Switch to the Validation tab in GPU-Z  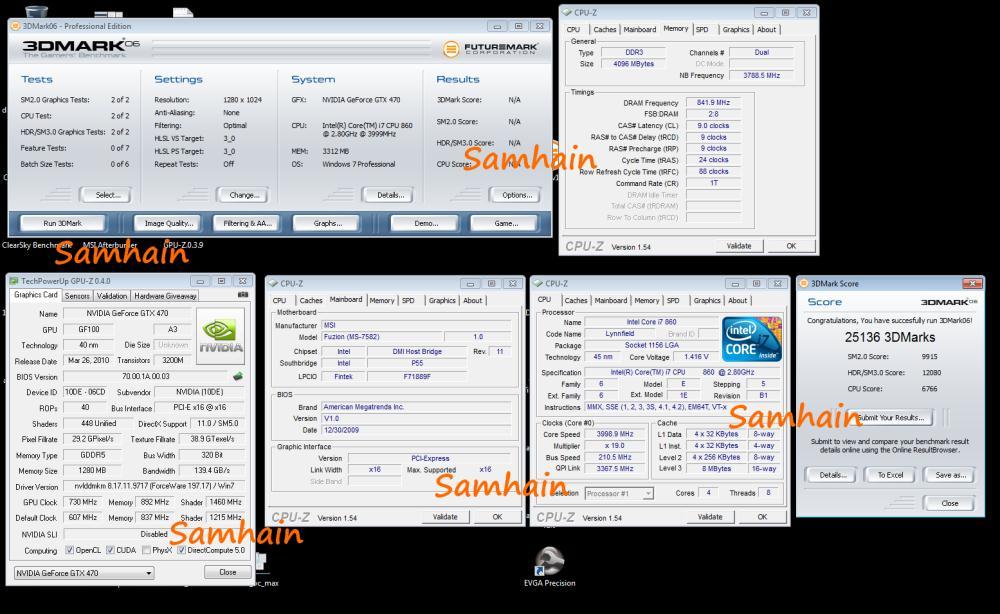(112, 296)
